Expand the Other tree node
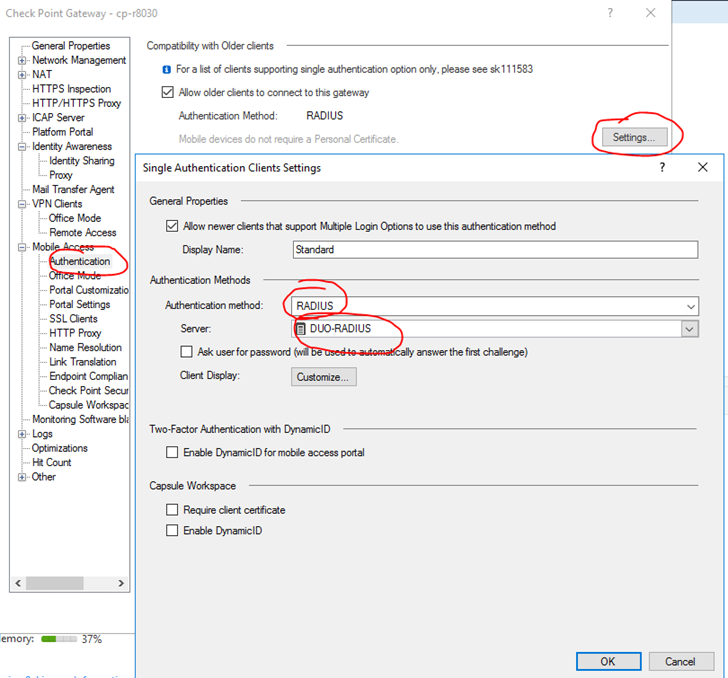This screenshot has width=728, height=678. pyautogui.click(x=22, y=477)
